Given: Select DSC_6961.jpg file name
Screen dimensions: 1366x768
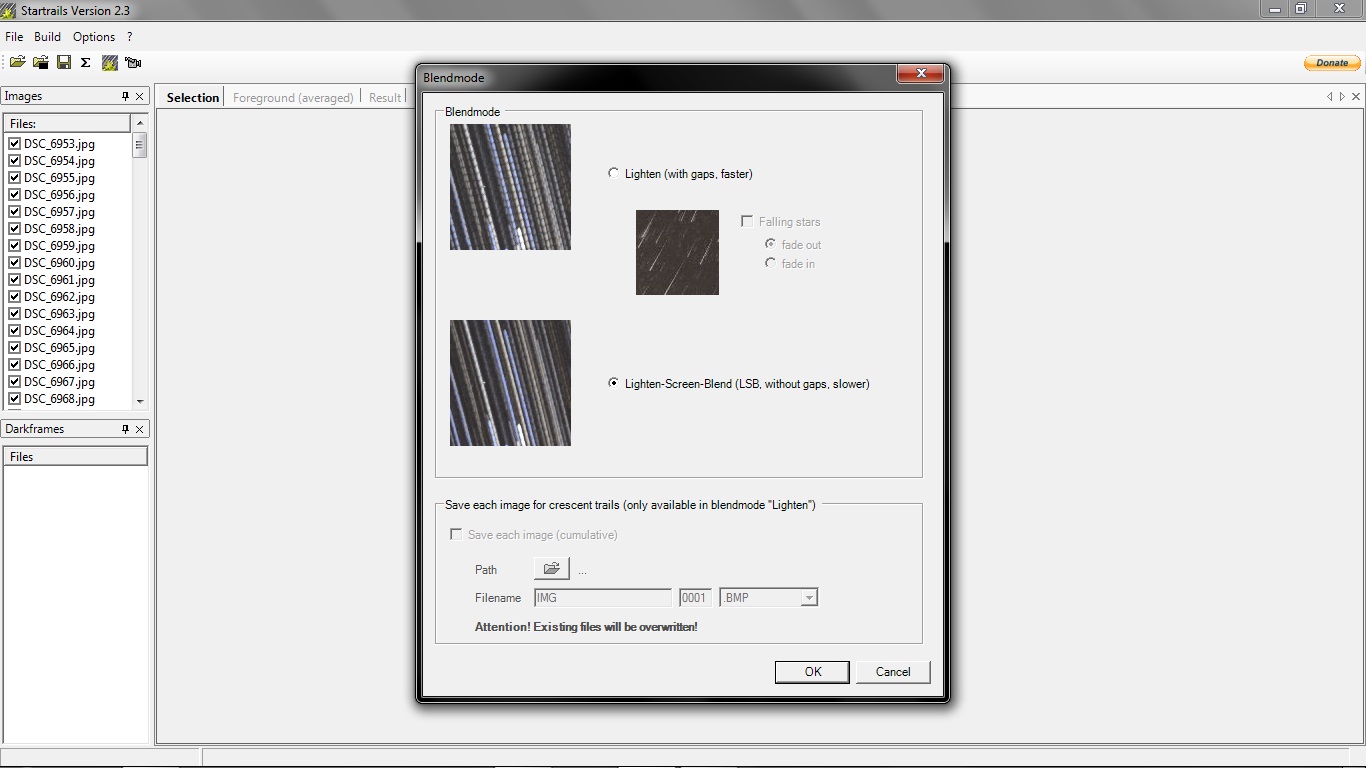Looking at the screenshot, I should [x=59, y=280].
